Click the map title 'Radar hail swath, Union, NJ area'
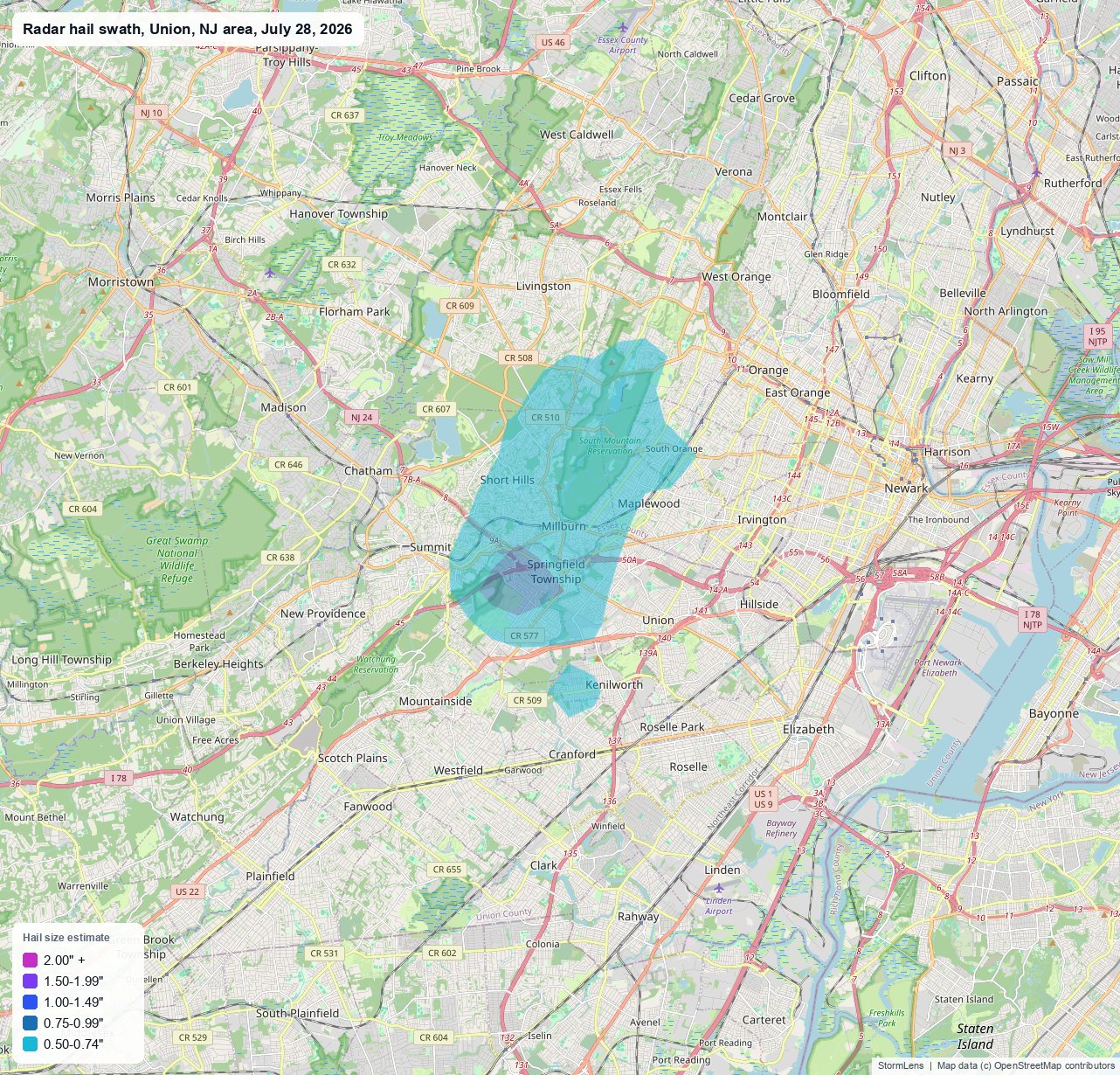The image size is (1120, 1075). (187, 29)
